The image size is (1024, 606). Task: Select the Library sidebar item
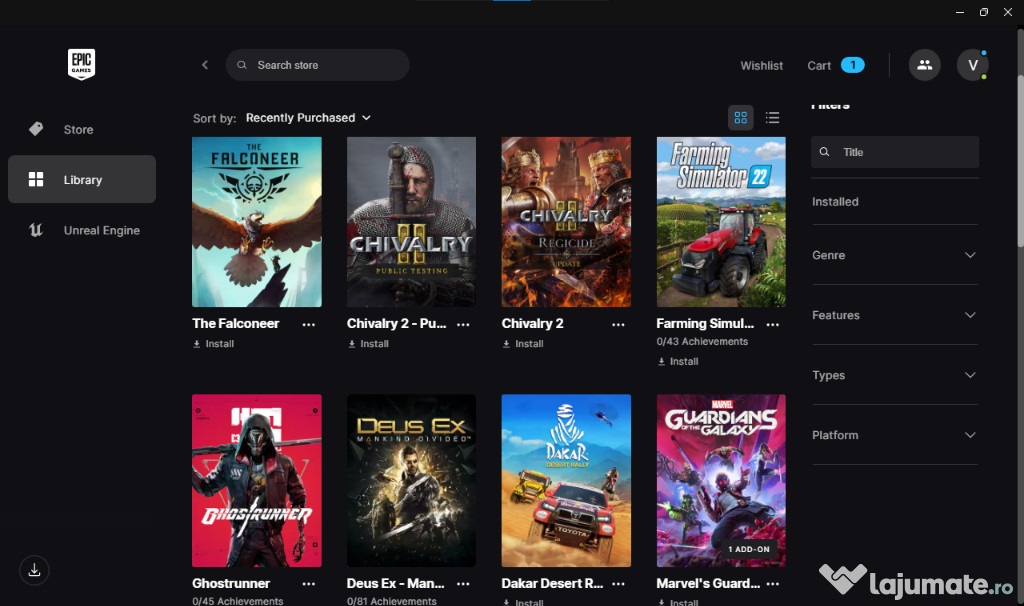click(82, 179)
